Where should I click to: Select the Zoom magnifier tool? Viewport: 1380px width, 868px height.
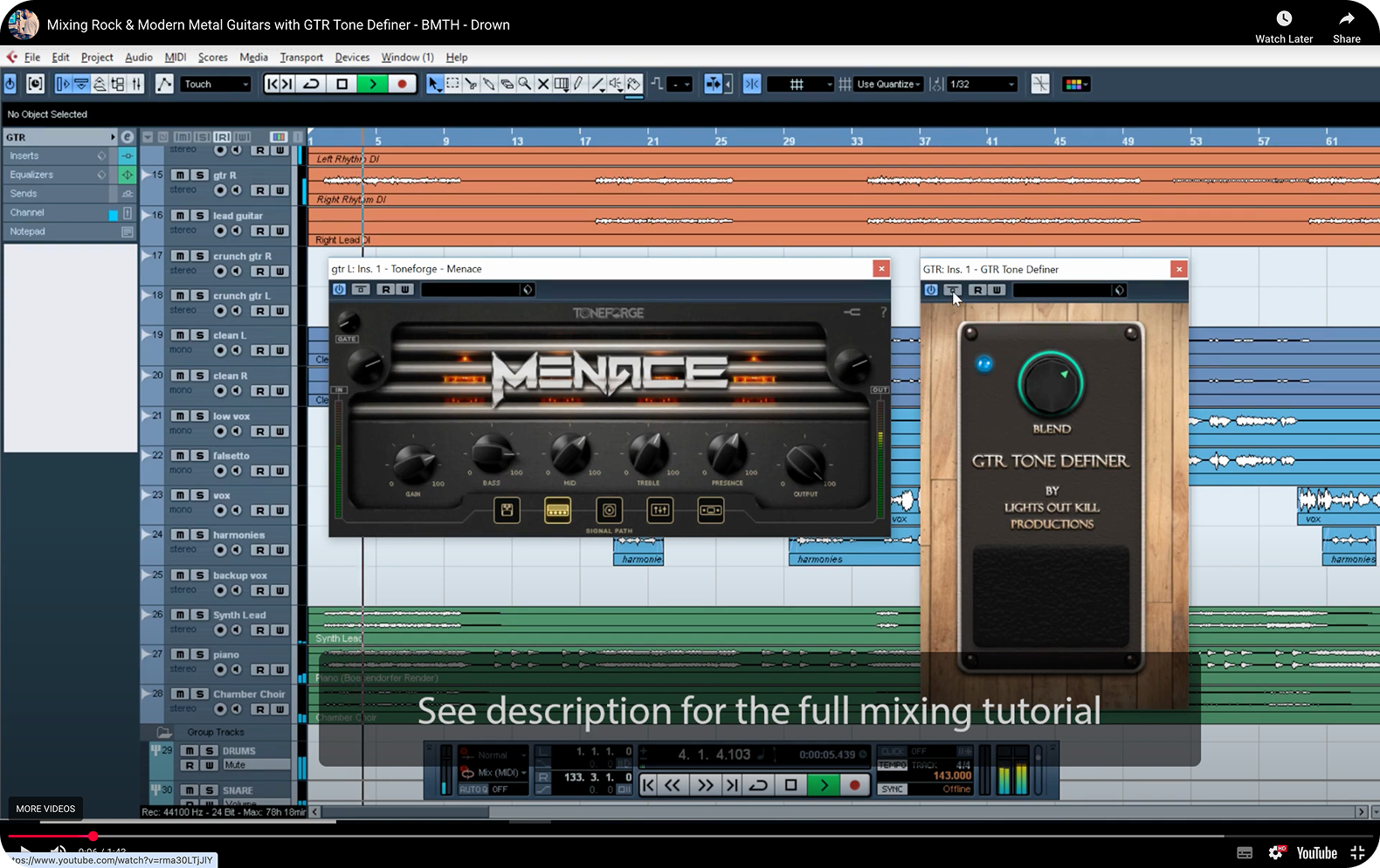[525, 84]
